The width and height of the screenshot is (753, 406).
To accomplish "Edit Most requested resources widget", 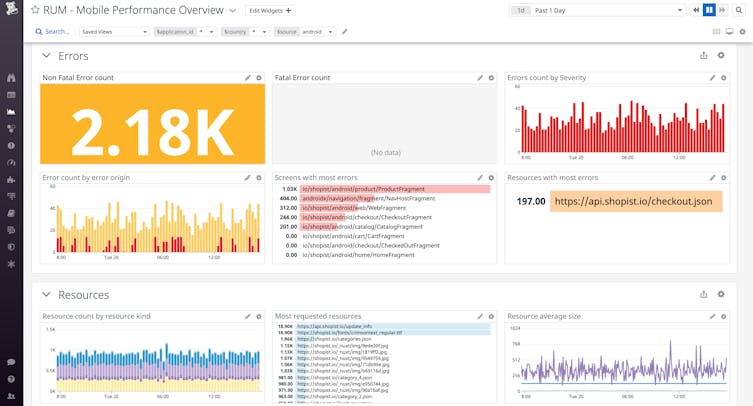I will (x=480, y=317).
